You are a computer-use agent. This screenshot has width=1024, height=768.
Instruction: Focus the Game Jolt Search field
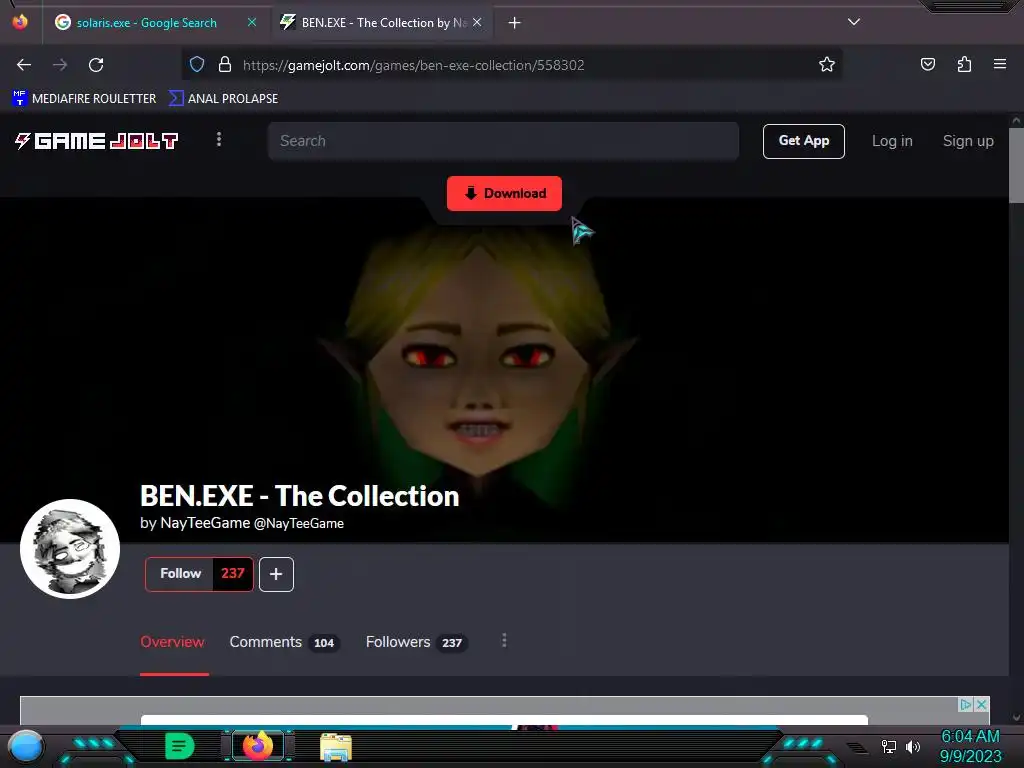coord(503,141)
